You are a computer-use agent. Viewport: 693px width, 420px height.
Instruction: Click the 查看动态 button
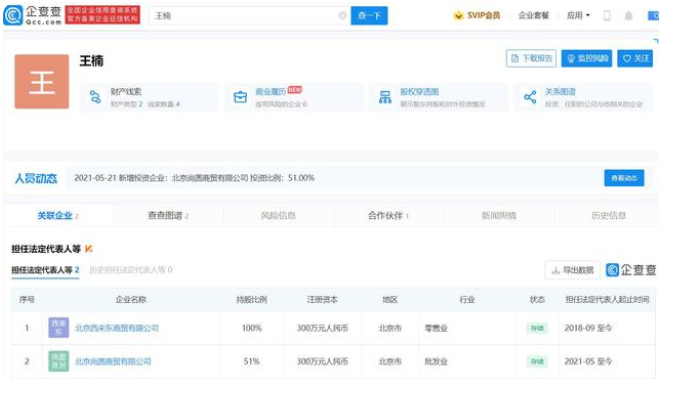tap(624, 178)
